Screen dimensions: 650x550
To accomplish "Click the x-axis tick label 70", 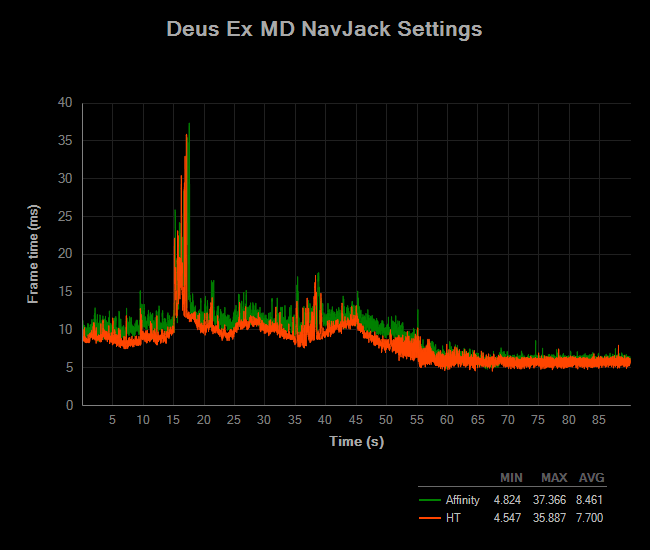I will pyautogui.click(x=508, y=420).
